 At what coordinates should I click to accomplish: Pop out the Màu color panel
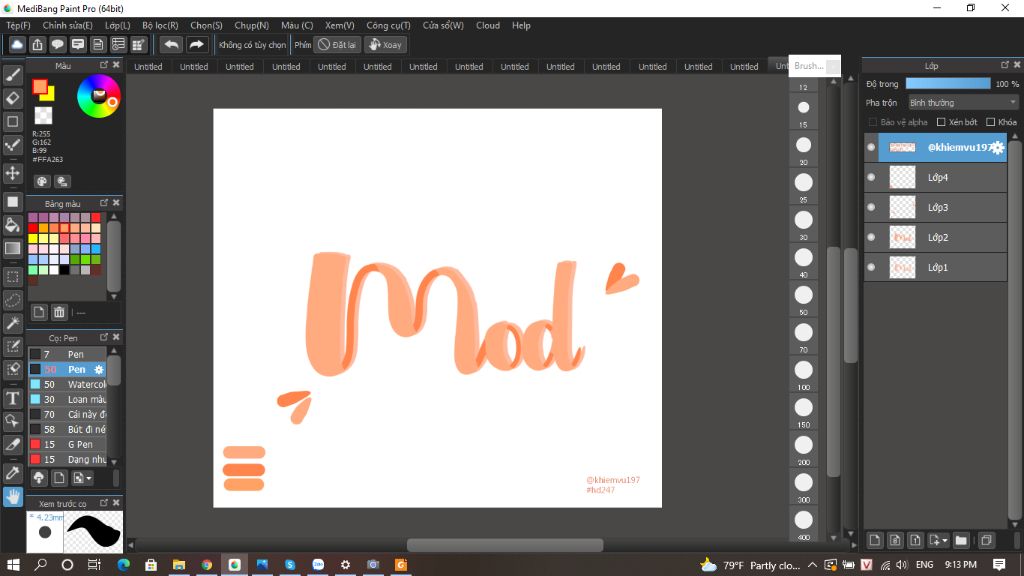coord(104,65)
